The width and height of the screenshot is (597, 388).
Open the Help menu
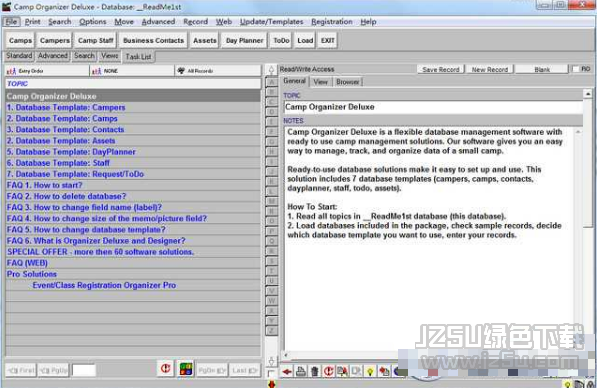point(368,22)
